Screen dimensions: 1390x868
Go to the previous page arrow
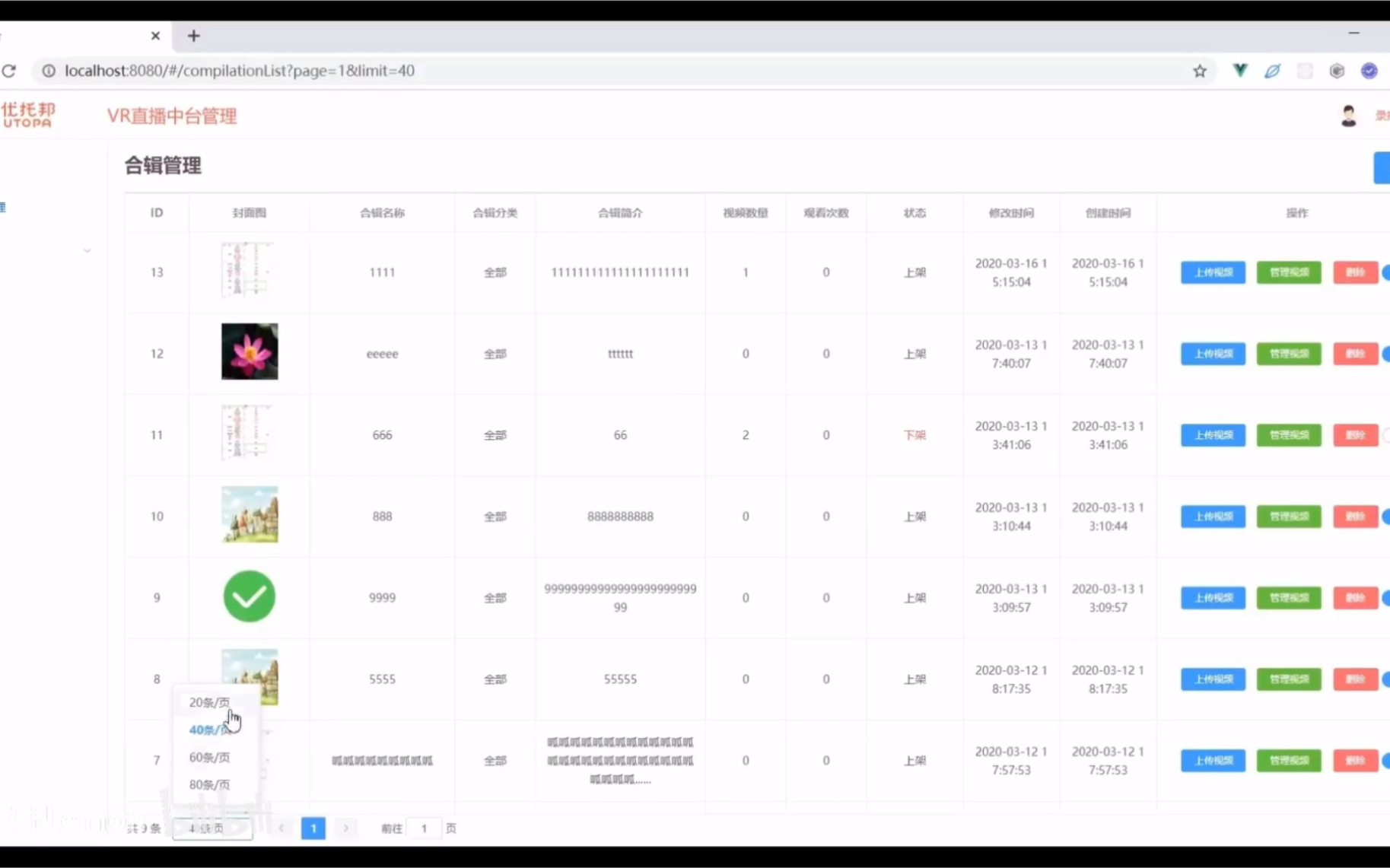(281, 828)
